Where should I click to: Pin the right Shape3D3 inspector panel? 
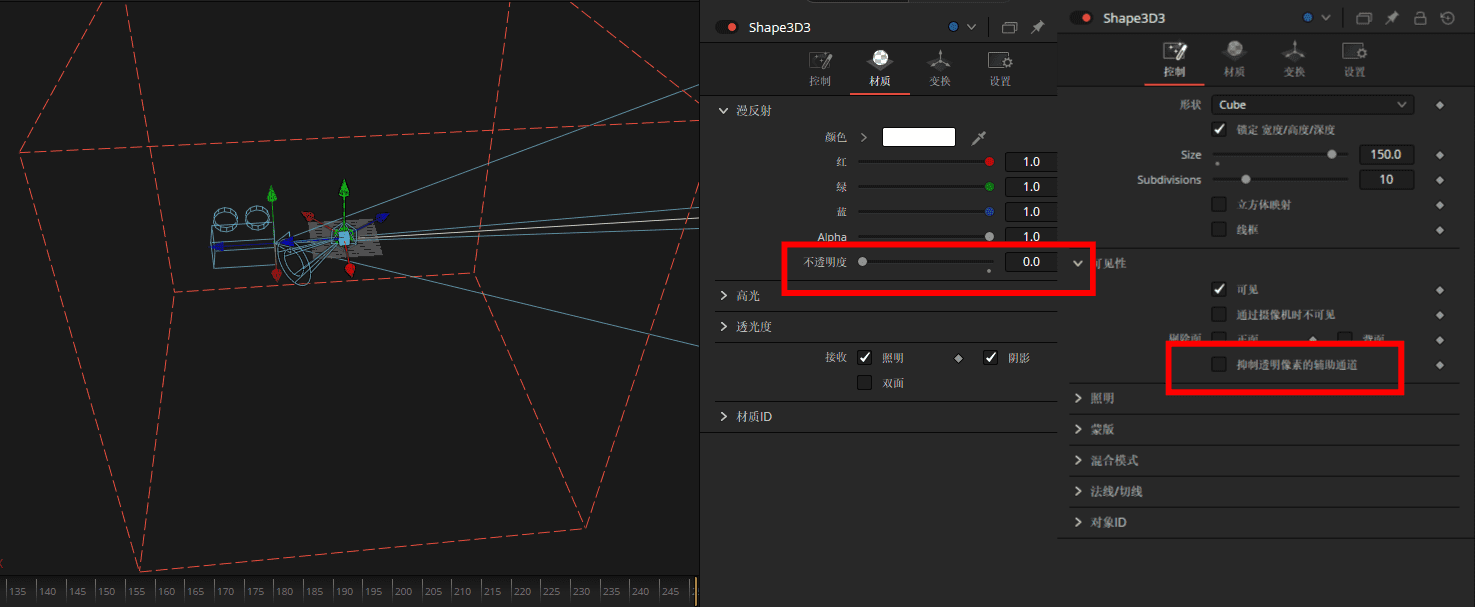pyautogui.click(x=1391, y=18)
